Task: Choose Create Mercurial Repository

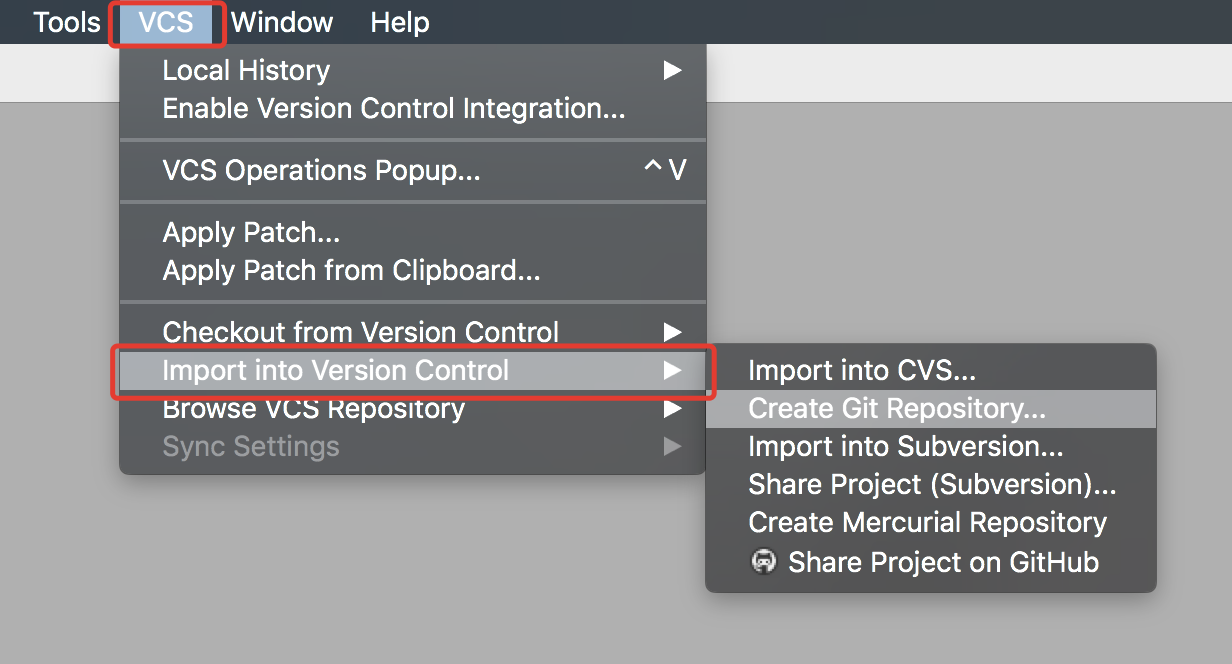Action: coord(931,522)
